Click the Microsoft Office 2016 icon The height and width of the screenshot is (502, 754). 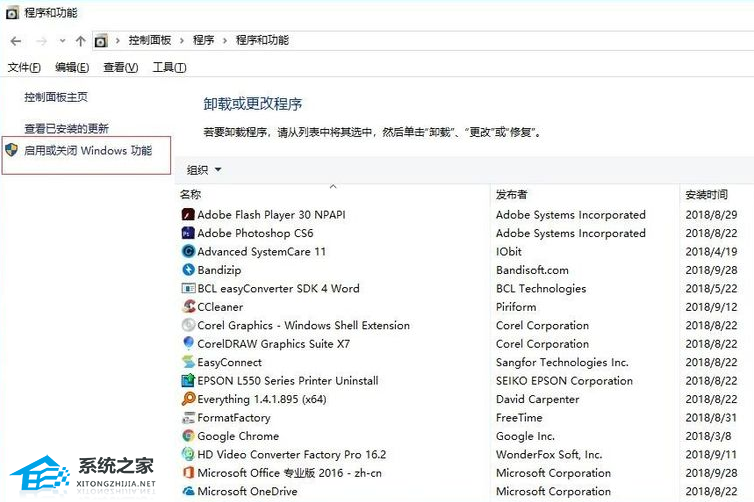pyautogui.click(x=188, y=473)
